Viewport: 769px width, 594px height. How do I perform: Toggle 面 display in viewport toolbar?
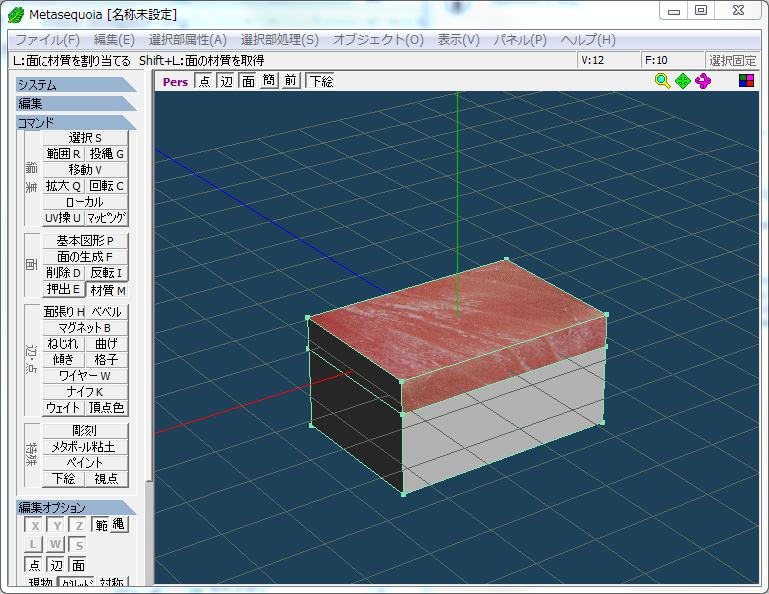click(248, 80)
